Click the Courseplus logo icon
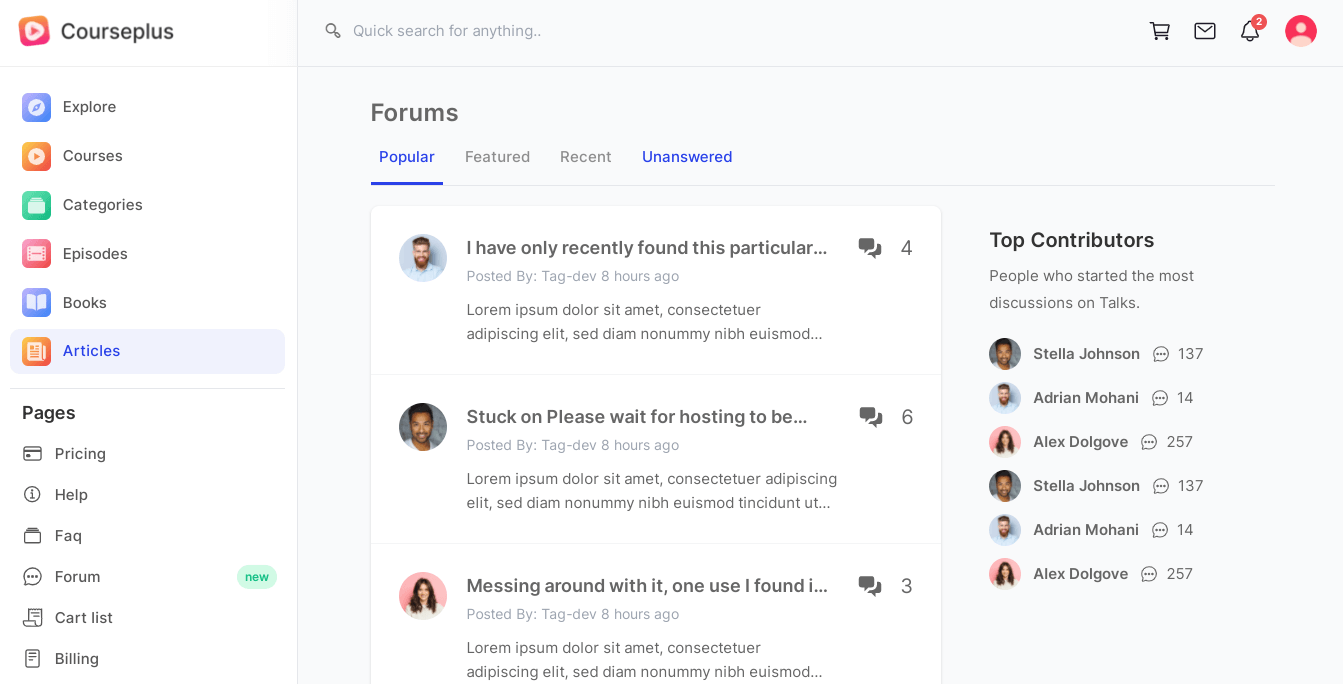Viewport: 1343px width, 684px height. pyautogui.click(x=34, y=31)
